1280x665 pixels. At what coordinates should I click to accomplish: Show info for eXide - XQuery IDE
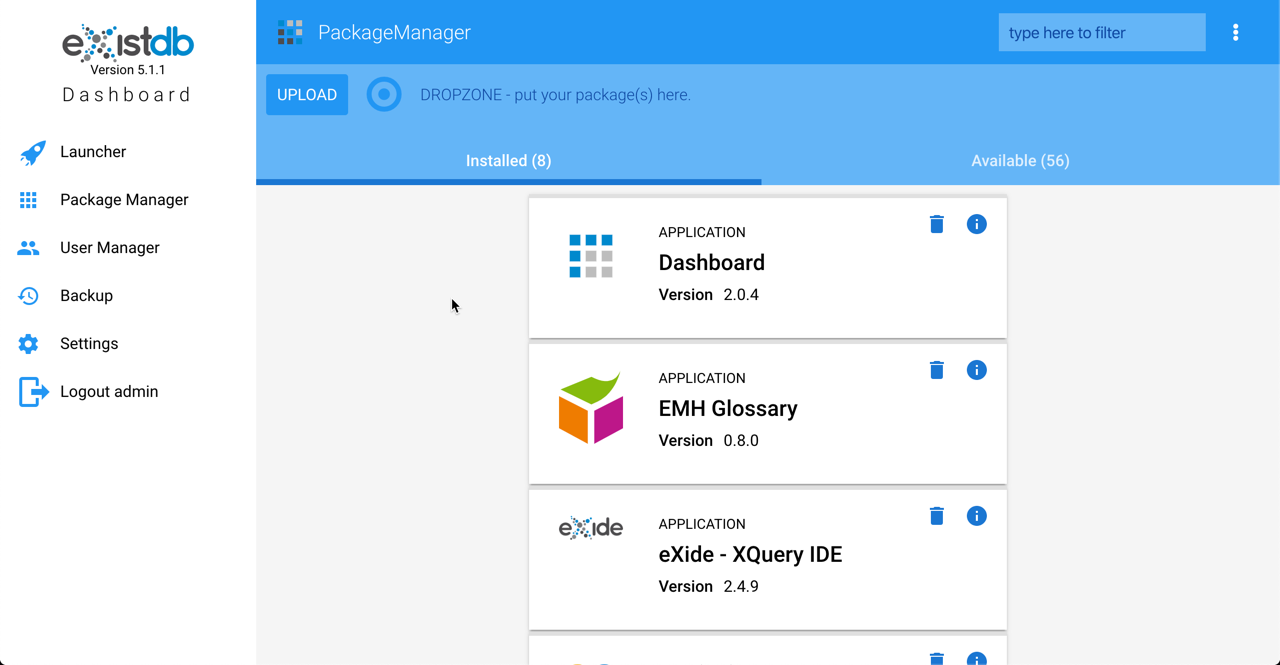click(977, 516)
